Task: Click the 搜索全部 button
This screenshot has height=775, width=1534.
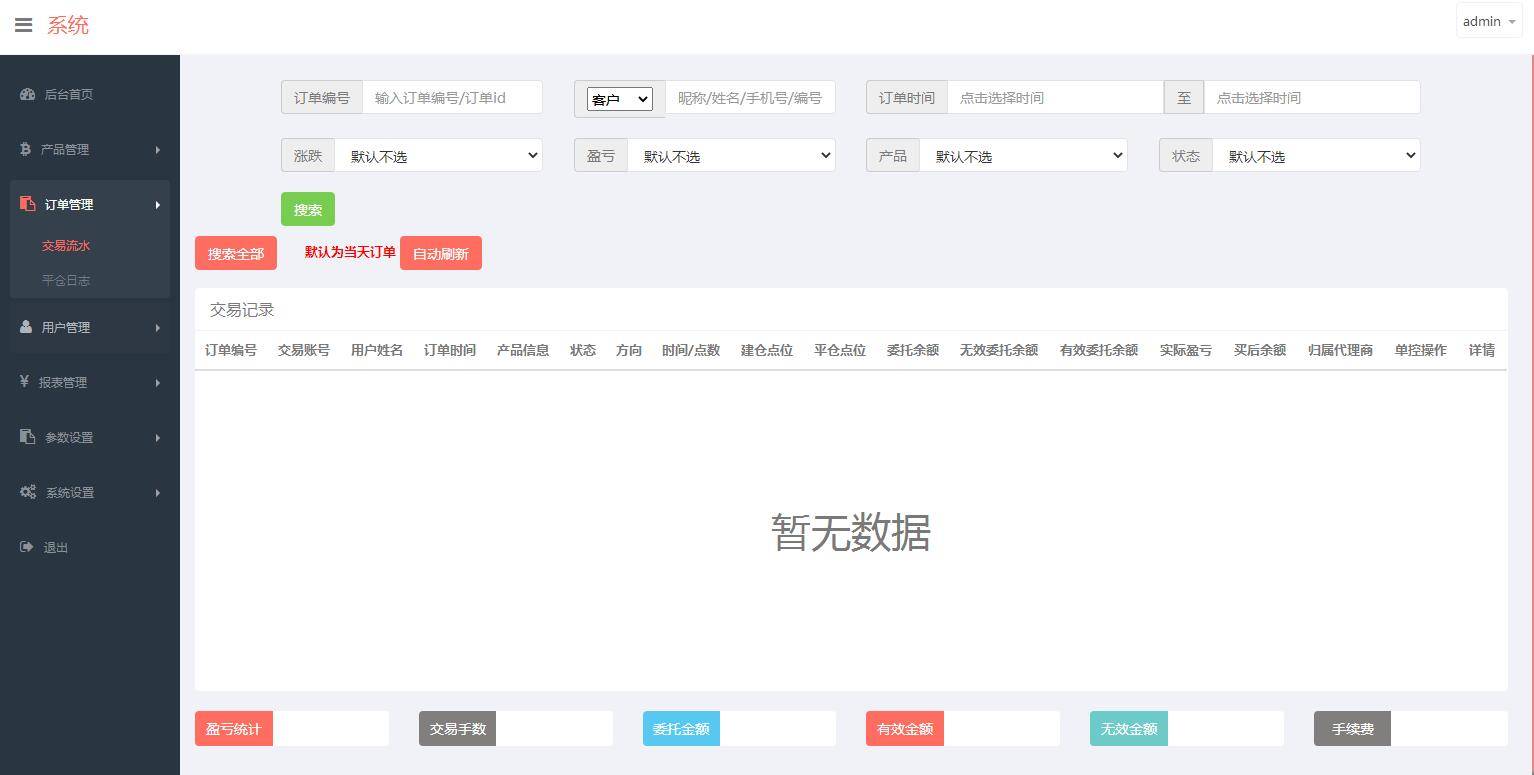Action: 235,253
